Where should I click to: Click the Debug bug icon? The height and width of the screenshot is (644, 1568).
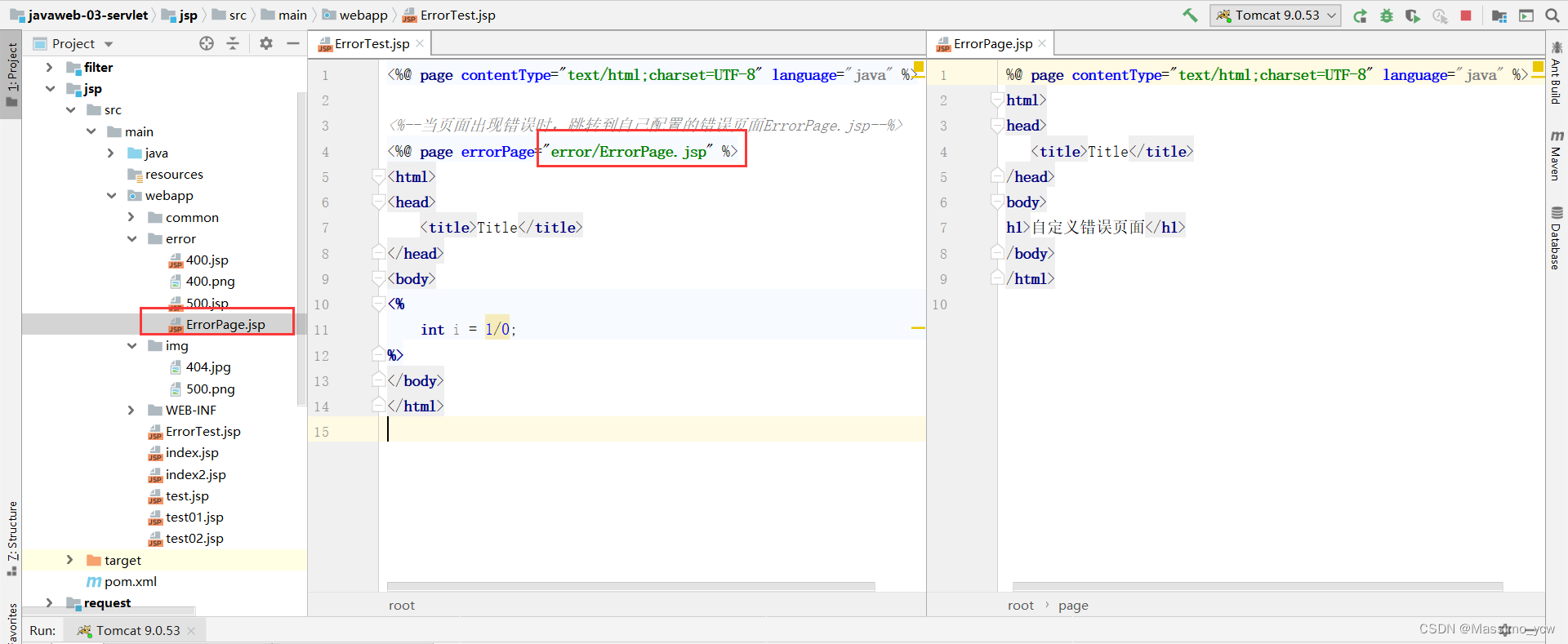click(x=1387, y=16)
